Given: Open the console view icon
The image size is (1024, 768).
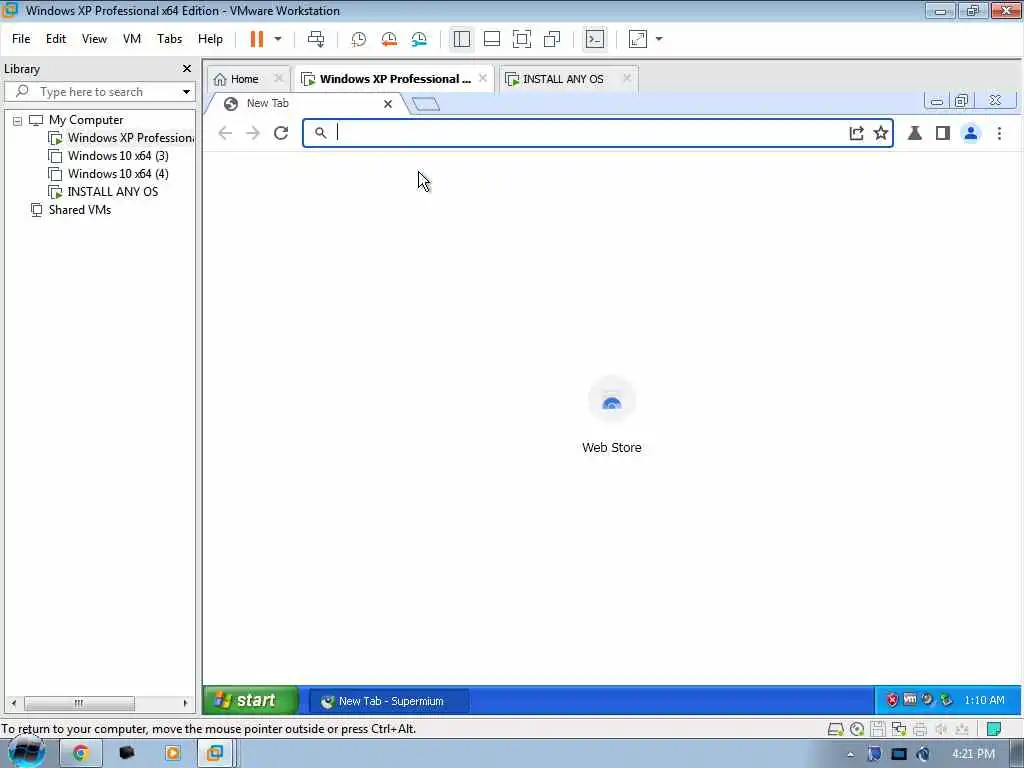Looking at the screenshot, I should 594,39.
